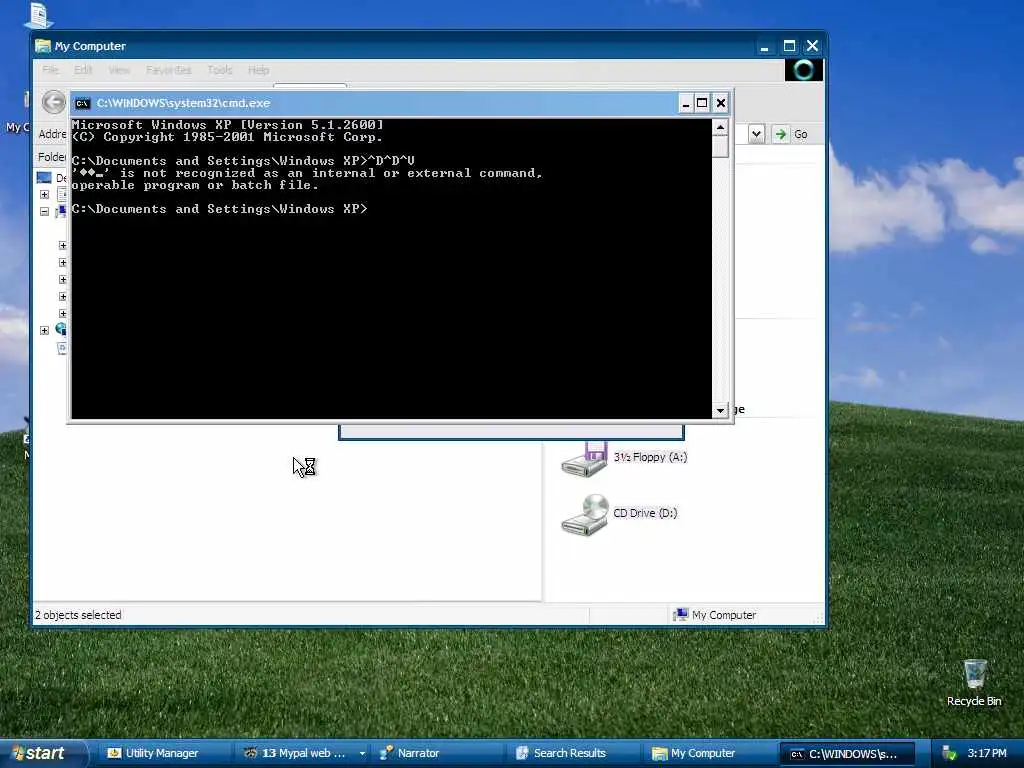Click the scroll down arrow in cmd window
The width and height of the screenshot is (1024, 768).
pyautogui.click(x=720, y=410)
